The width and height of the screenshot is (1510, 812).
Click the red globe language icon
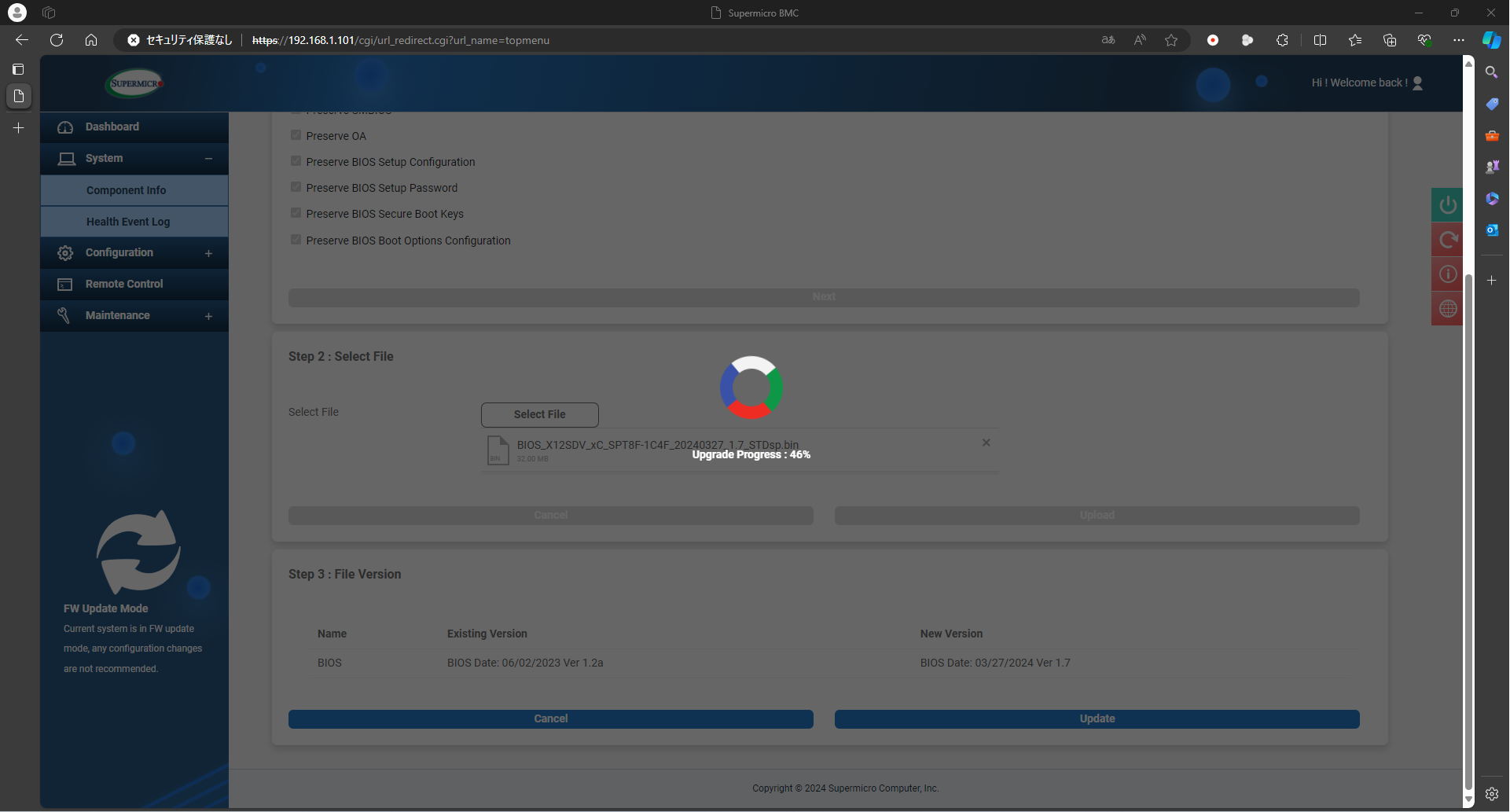point(1448,309)
